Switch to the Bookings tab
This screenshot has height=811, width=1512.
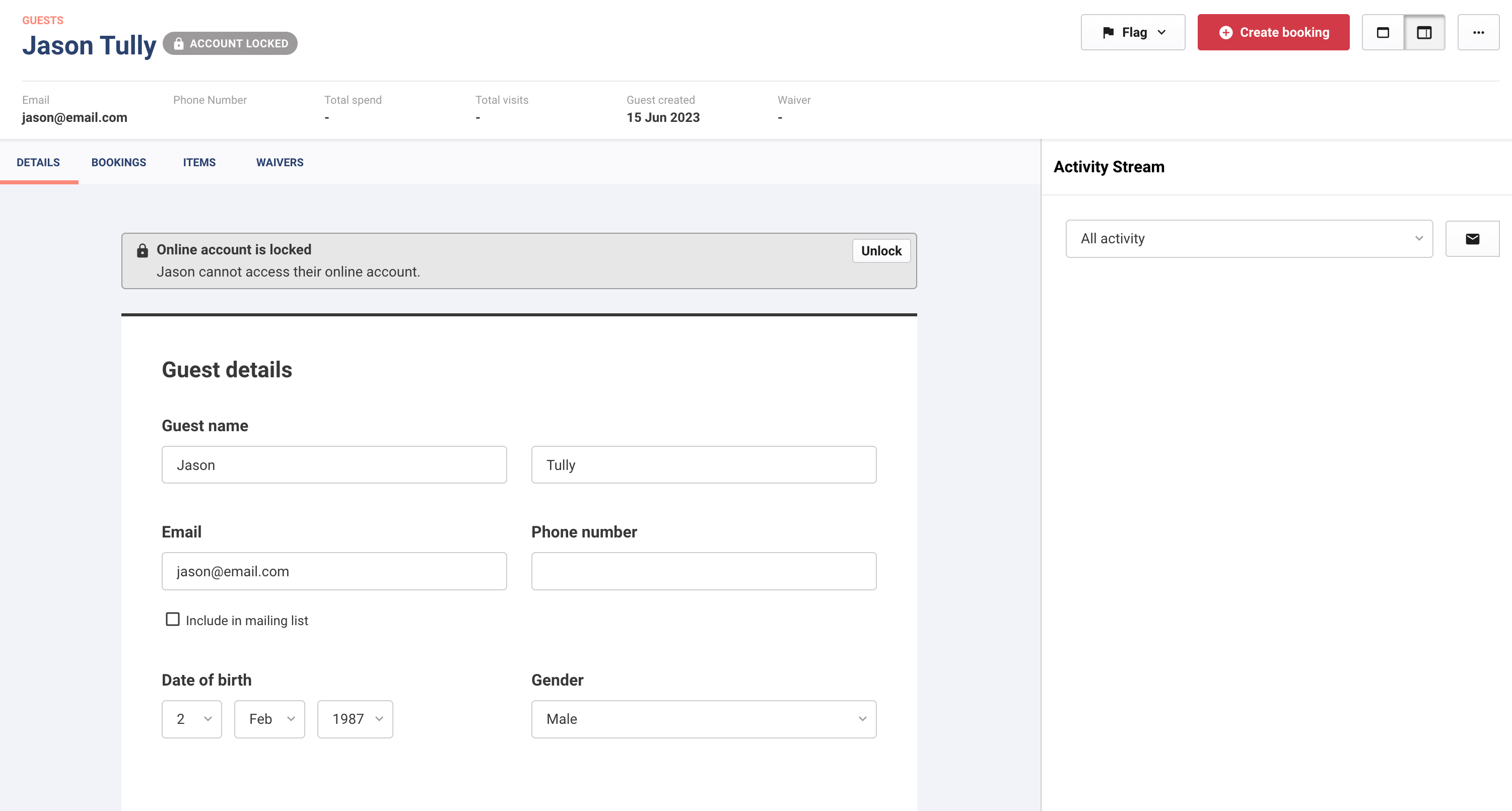(x=118, y=163)
